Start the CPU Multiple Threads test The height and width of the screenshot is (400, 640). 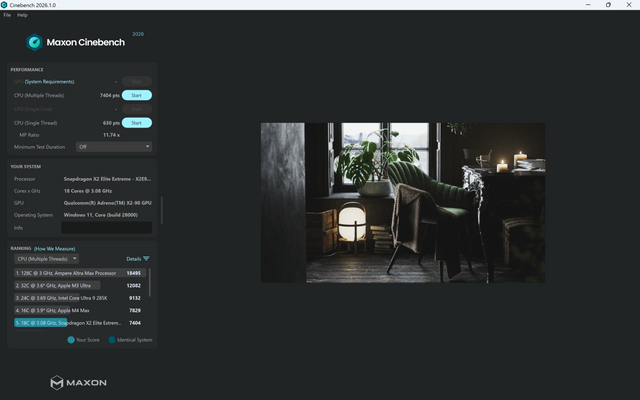(x=137, y=95)
